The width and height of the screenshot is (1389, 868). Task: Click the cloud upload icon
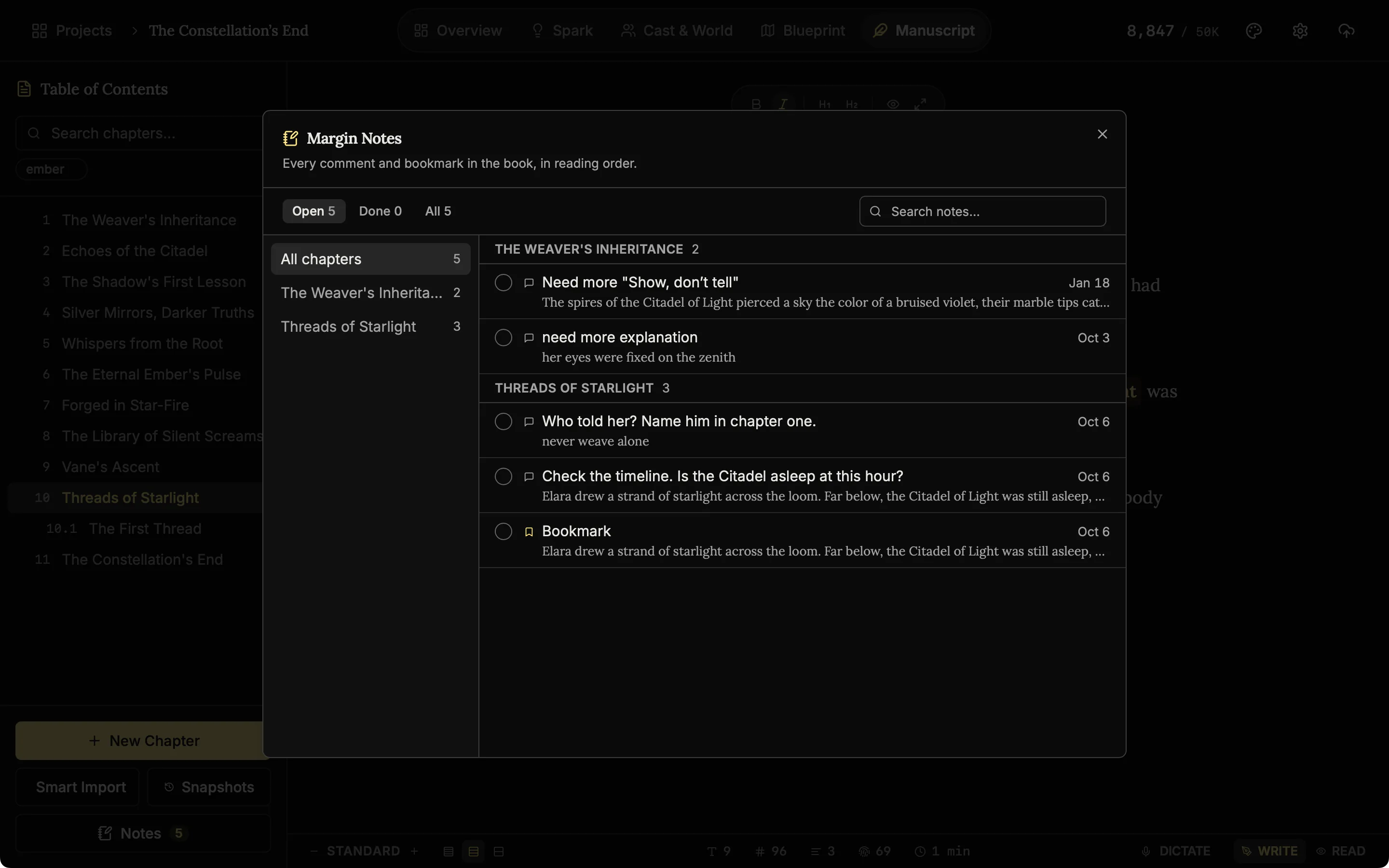tap(1347, 30)
